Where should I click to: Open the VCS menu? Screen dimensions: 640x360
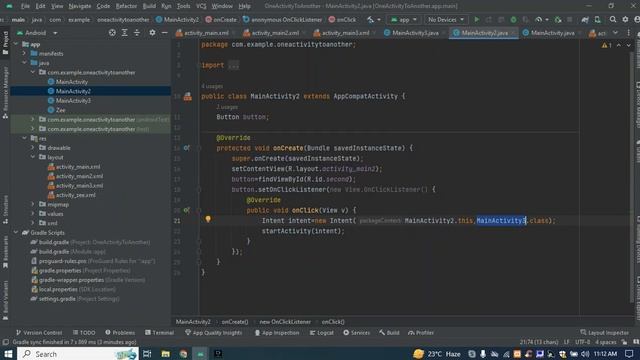point(201,6)
